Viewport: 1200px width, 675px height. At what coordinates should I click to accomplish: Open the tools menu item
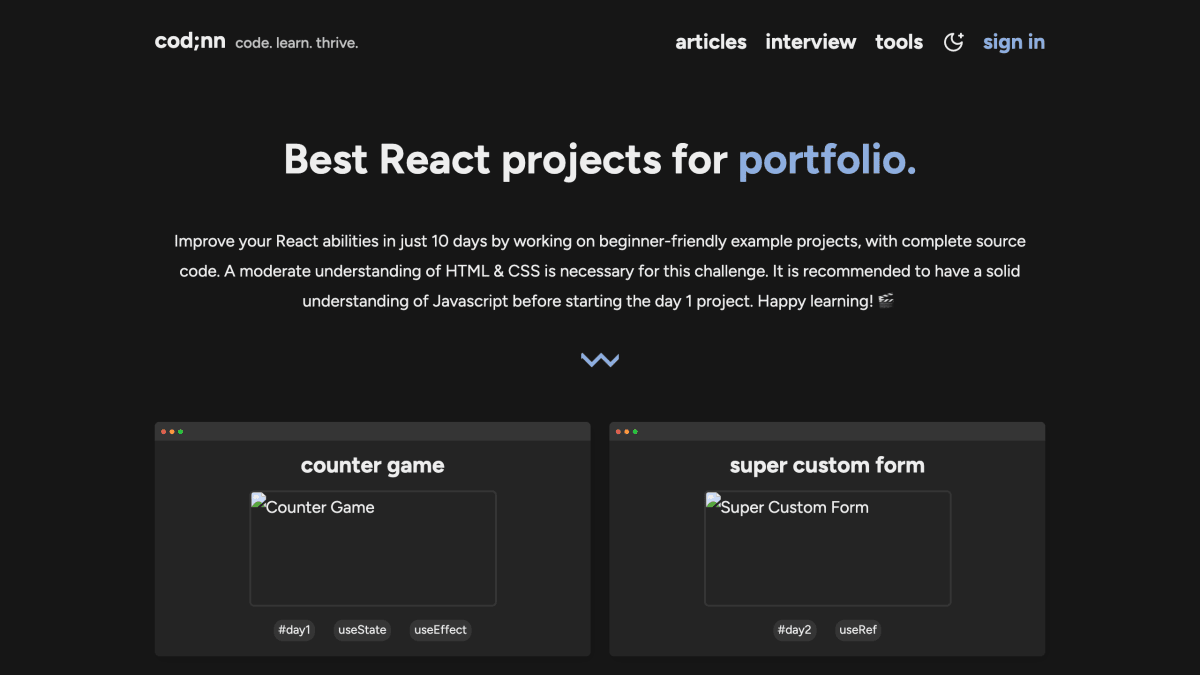tap(899, 42)
